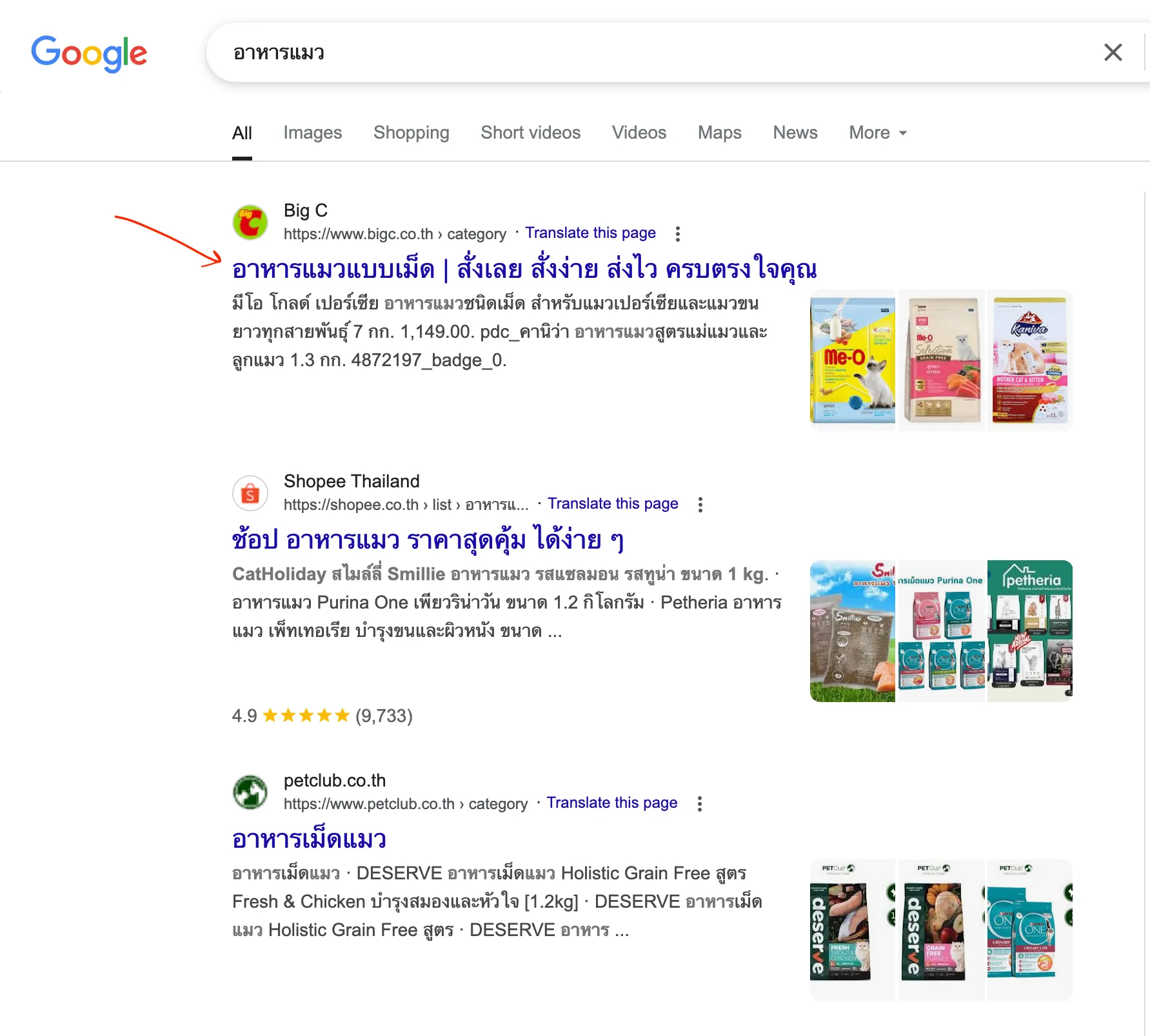Go to the Short videos tab
Image resolution: width=1150 pixels, height=1036 pixels.
[x=531, y=133]
